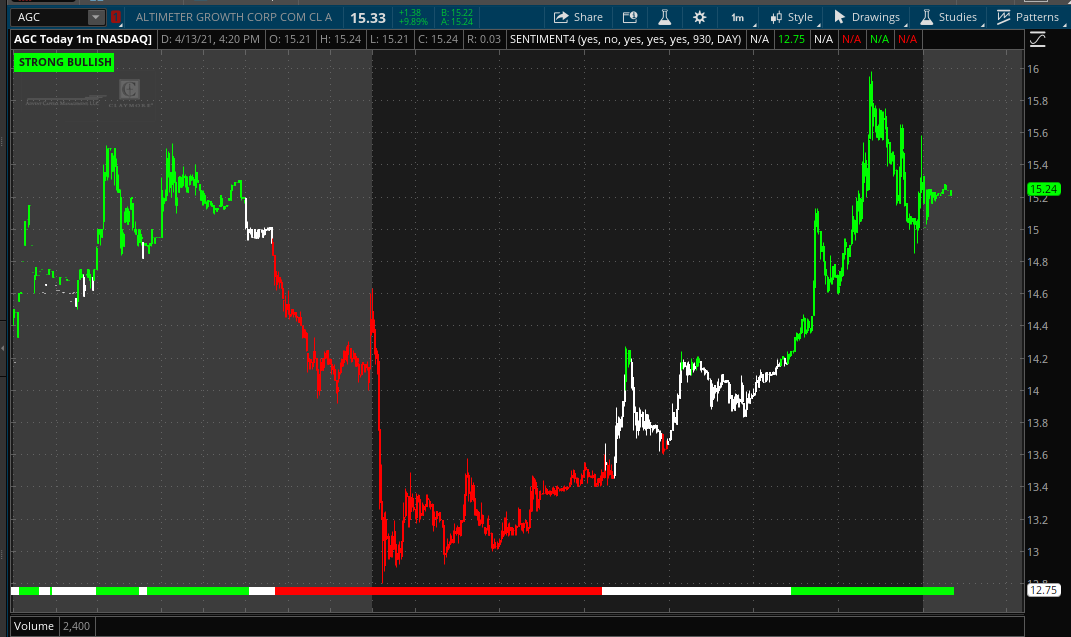The height and width of the screenshot is (637, 1071).
Task: Click the 15.24 last price axis bubble
Action: (1044, 189)
